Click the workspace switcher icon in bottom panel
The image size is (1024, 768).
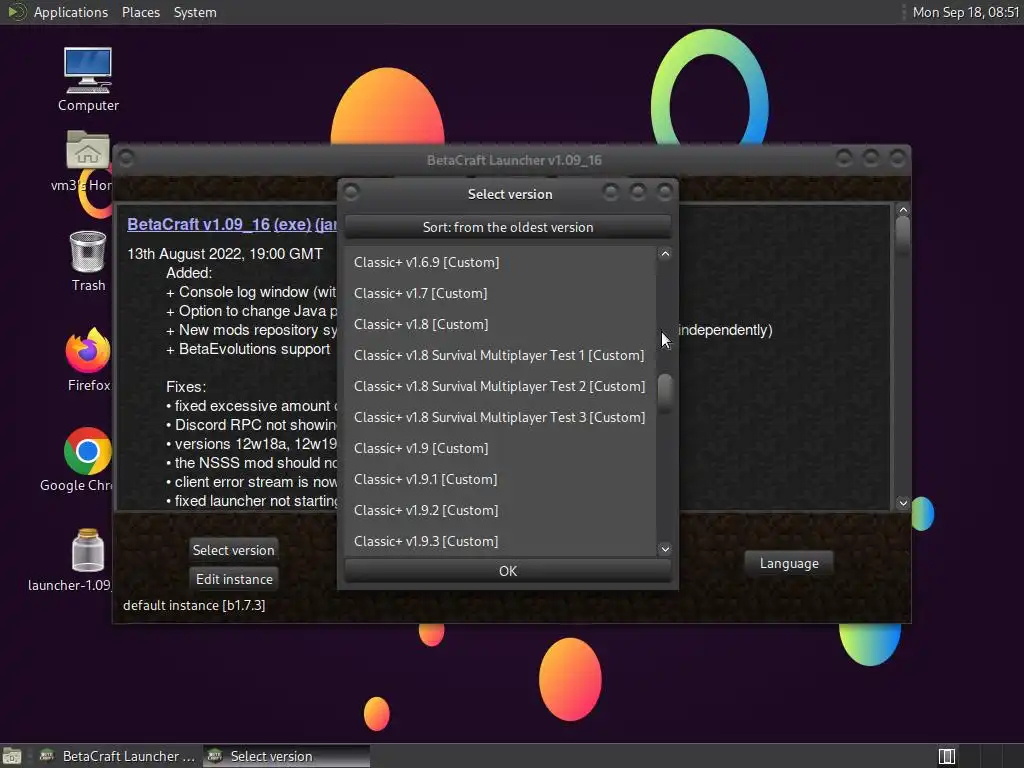946,756
